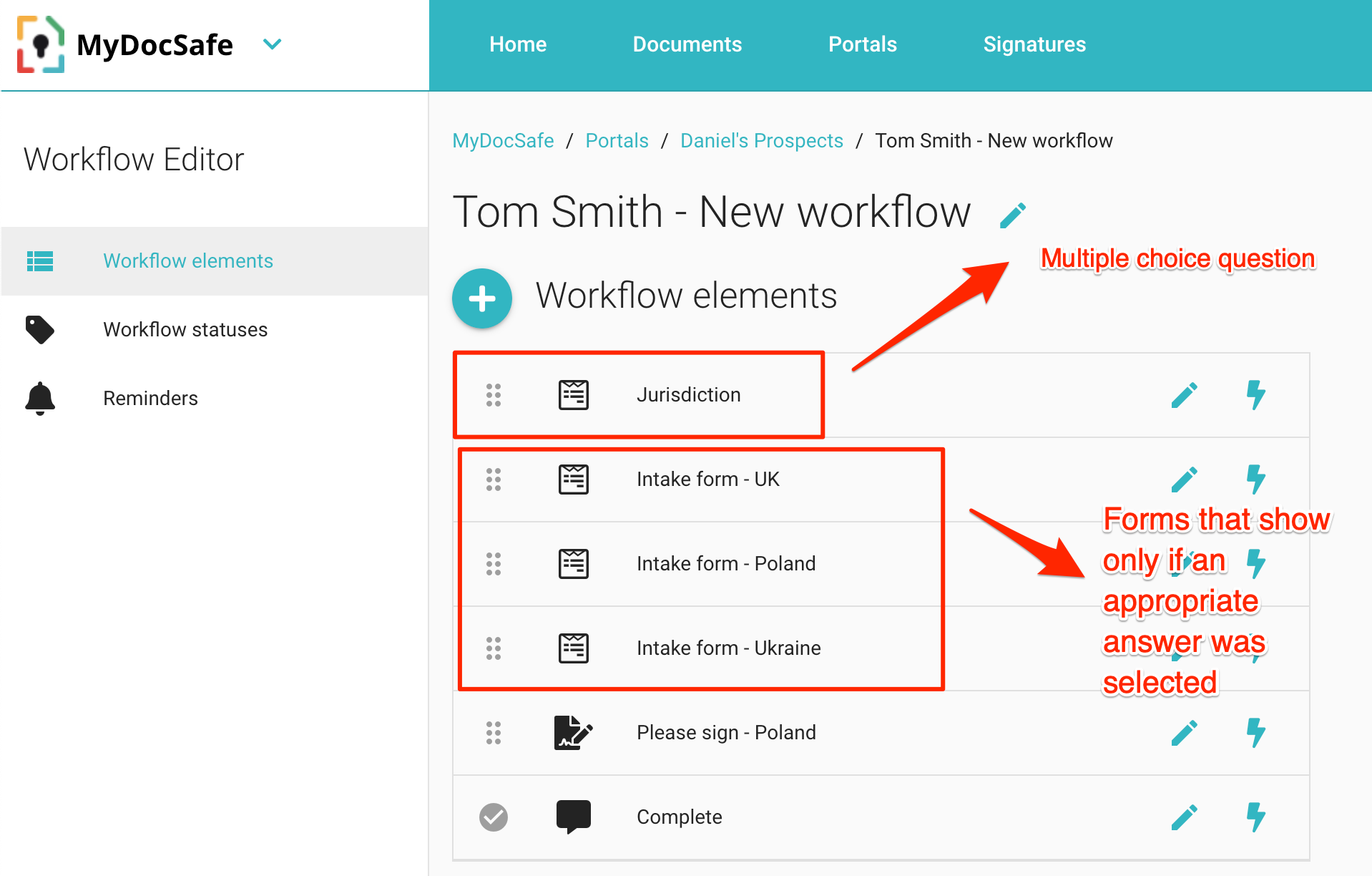1372x876 pixels.
Task: Edit the workflow title with pencil icon
Action: point(1012,215)
